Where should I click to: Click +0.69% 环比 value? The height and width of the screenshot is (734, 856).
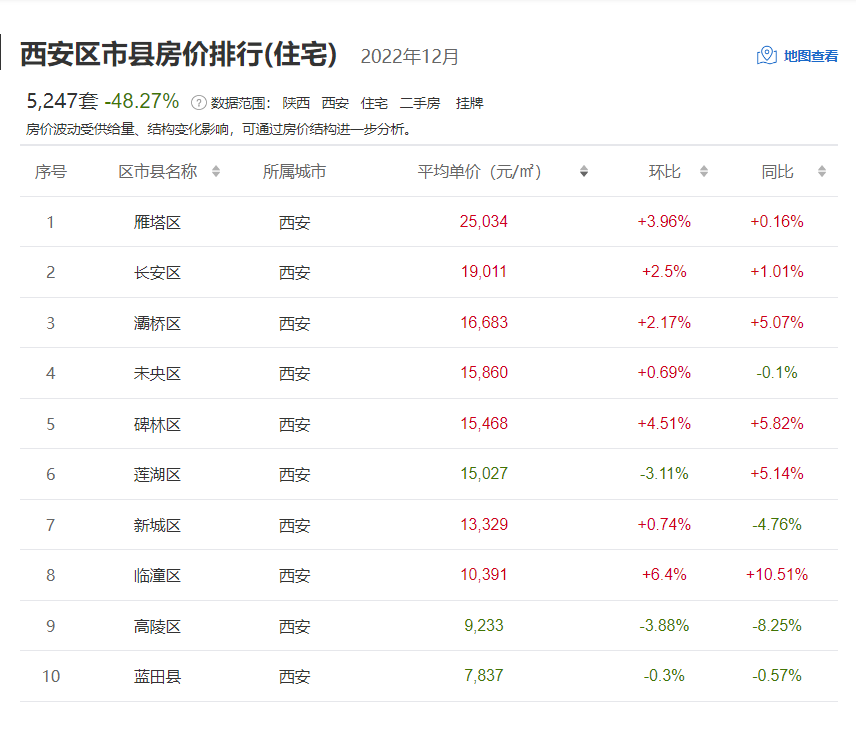tap(664, 373)
